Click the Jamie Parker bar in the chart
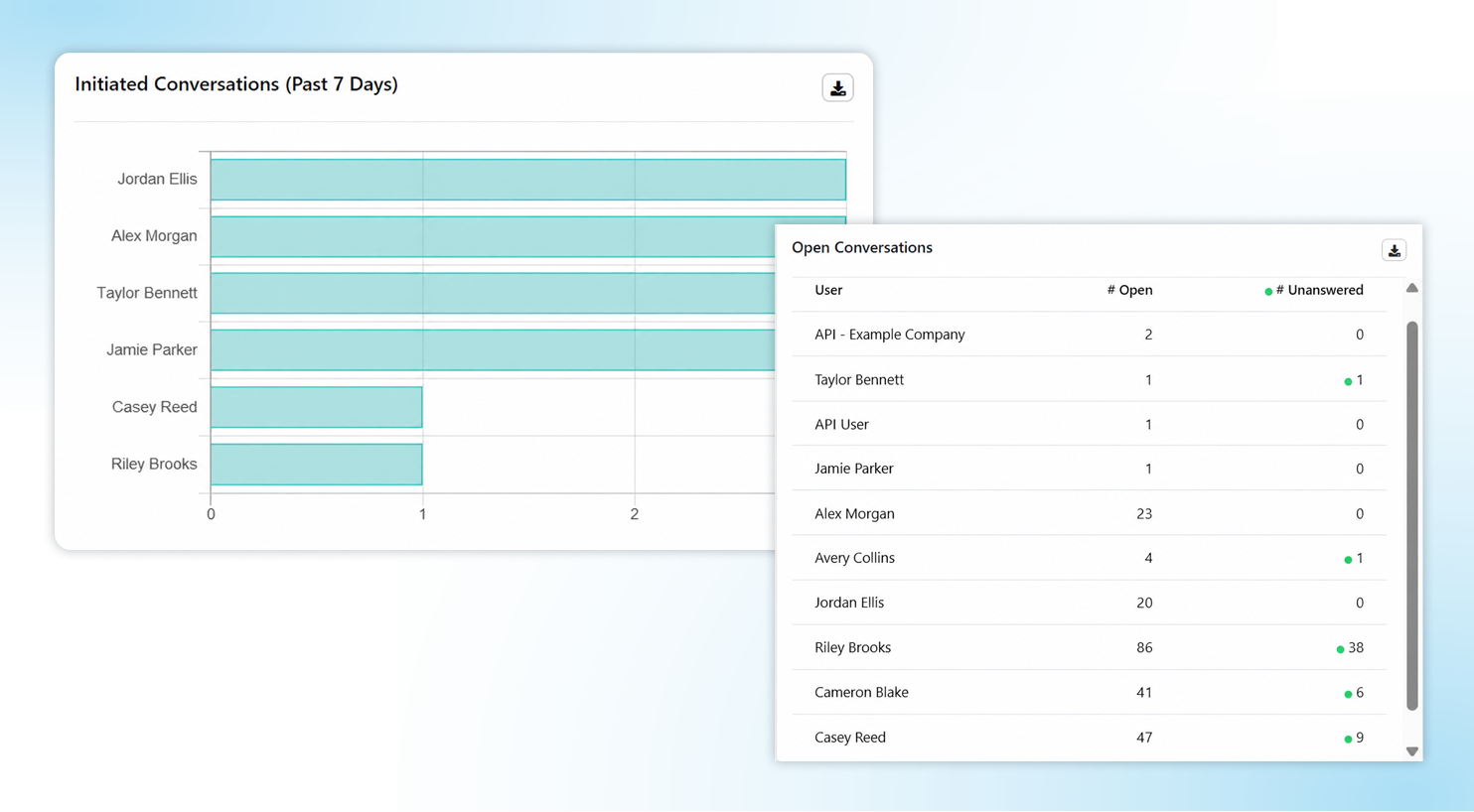1474x812 pixels. tap(493, 349)
